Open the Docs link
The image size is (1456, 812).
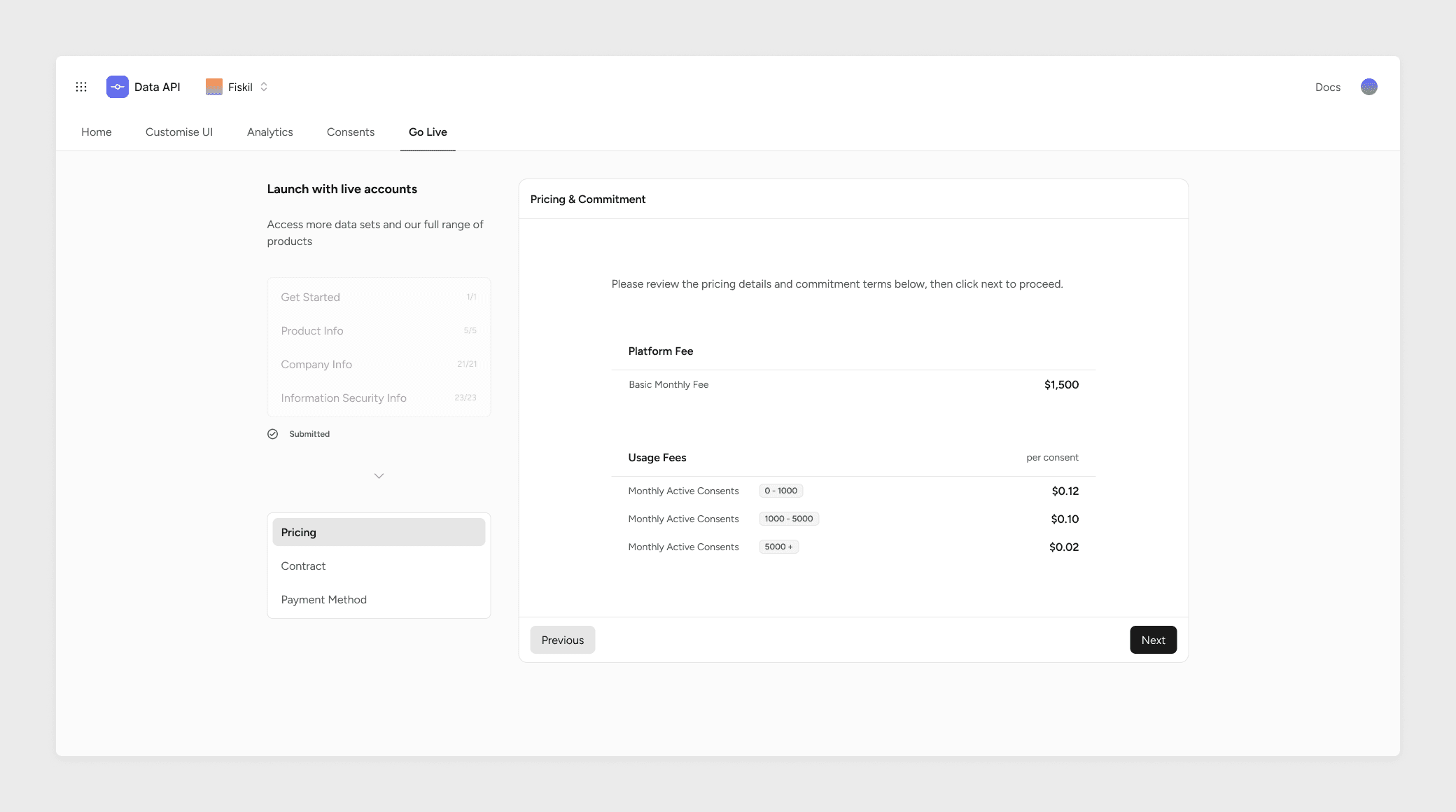(x=1327, y=87)
